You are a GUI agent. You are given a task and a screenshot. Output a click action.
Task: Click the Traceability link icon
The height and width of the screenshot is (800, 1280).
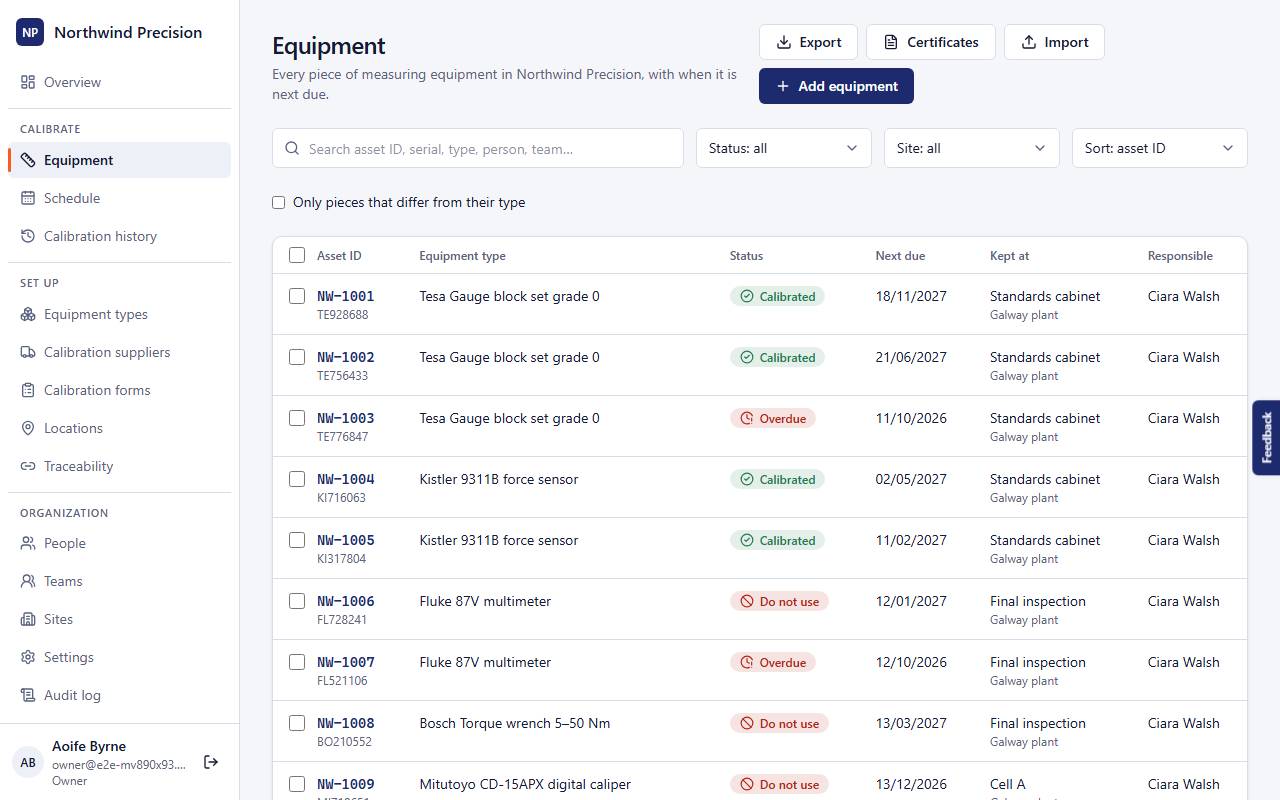(x=28, y=466)
